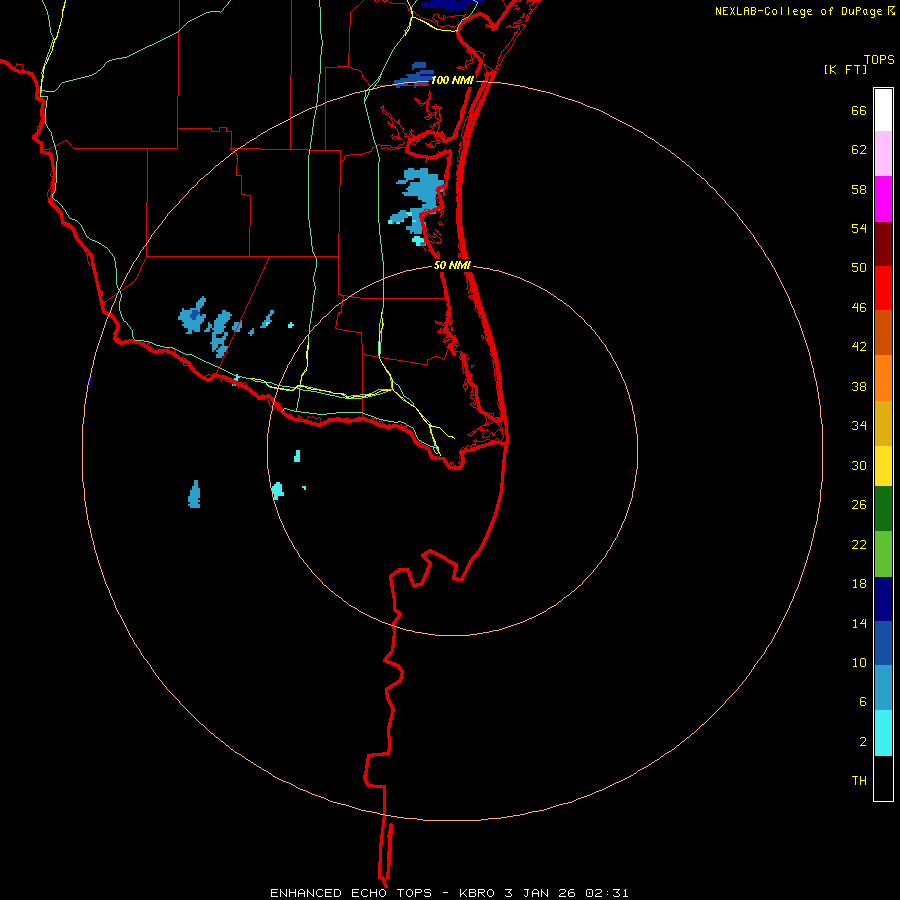The image size is (900, 900).
Task: Click the 2 legend value
Action: click(x=863, y=742)
